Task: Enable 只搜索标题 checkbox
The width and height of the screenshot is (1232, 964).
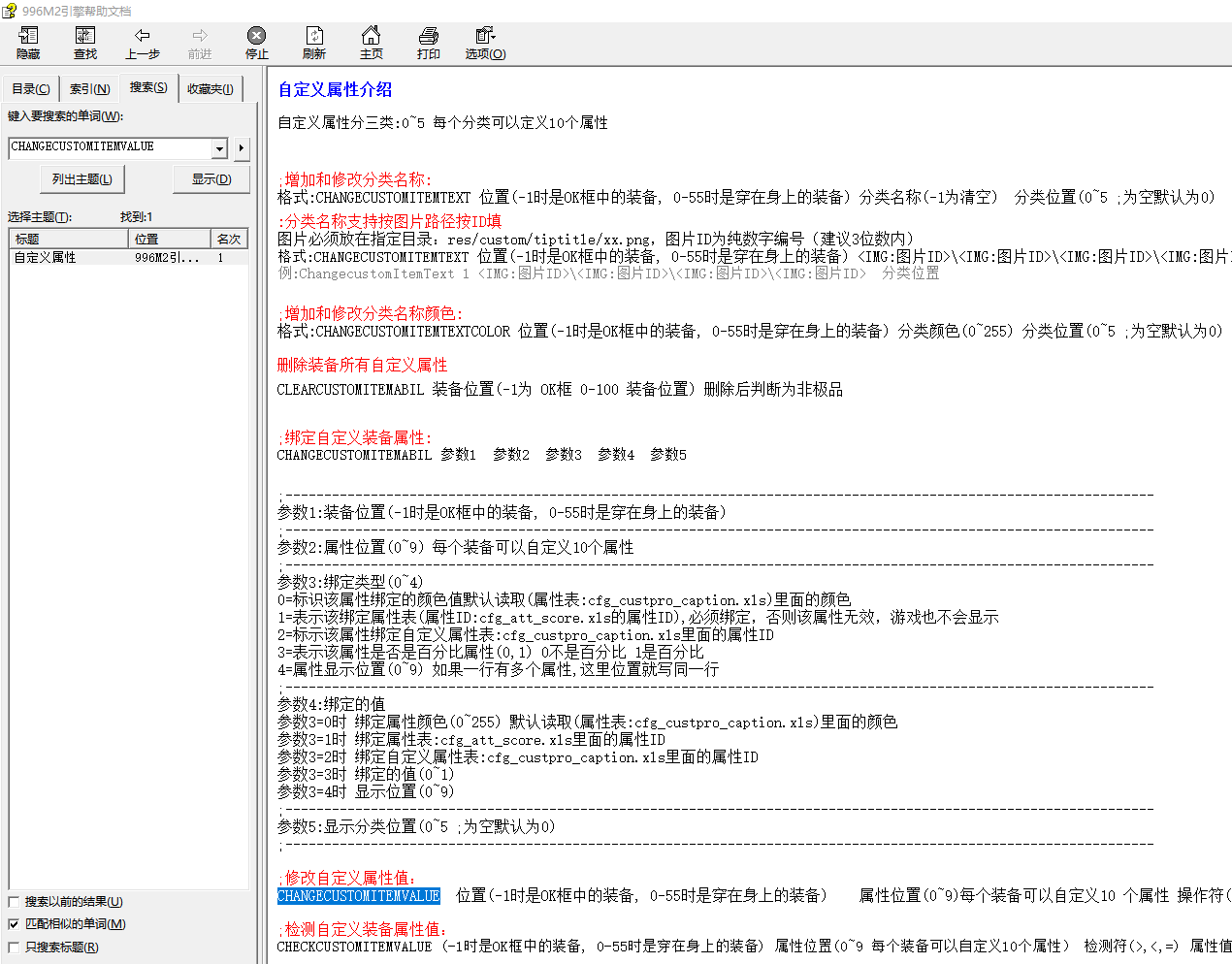Action: pyautogui.click(x=14, y=948)
